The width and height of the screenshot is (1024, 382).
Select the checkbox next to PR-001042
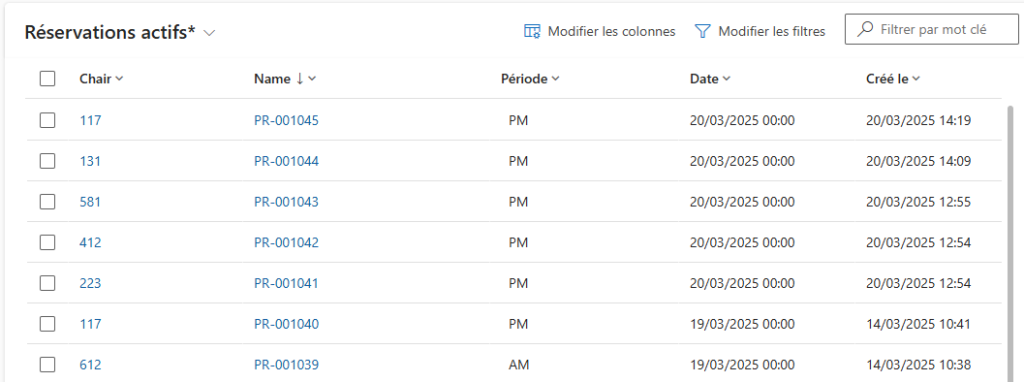[x=47, y=243]
